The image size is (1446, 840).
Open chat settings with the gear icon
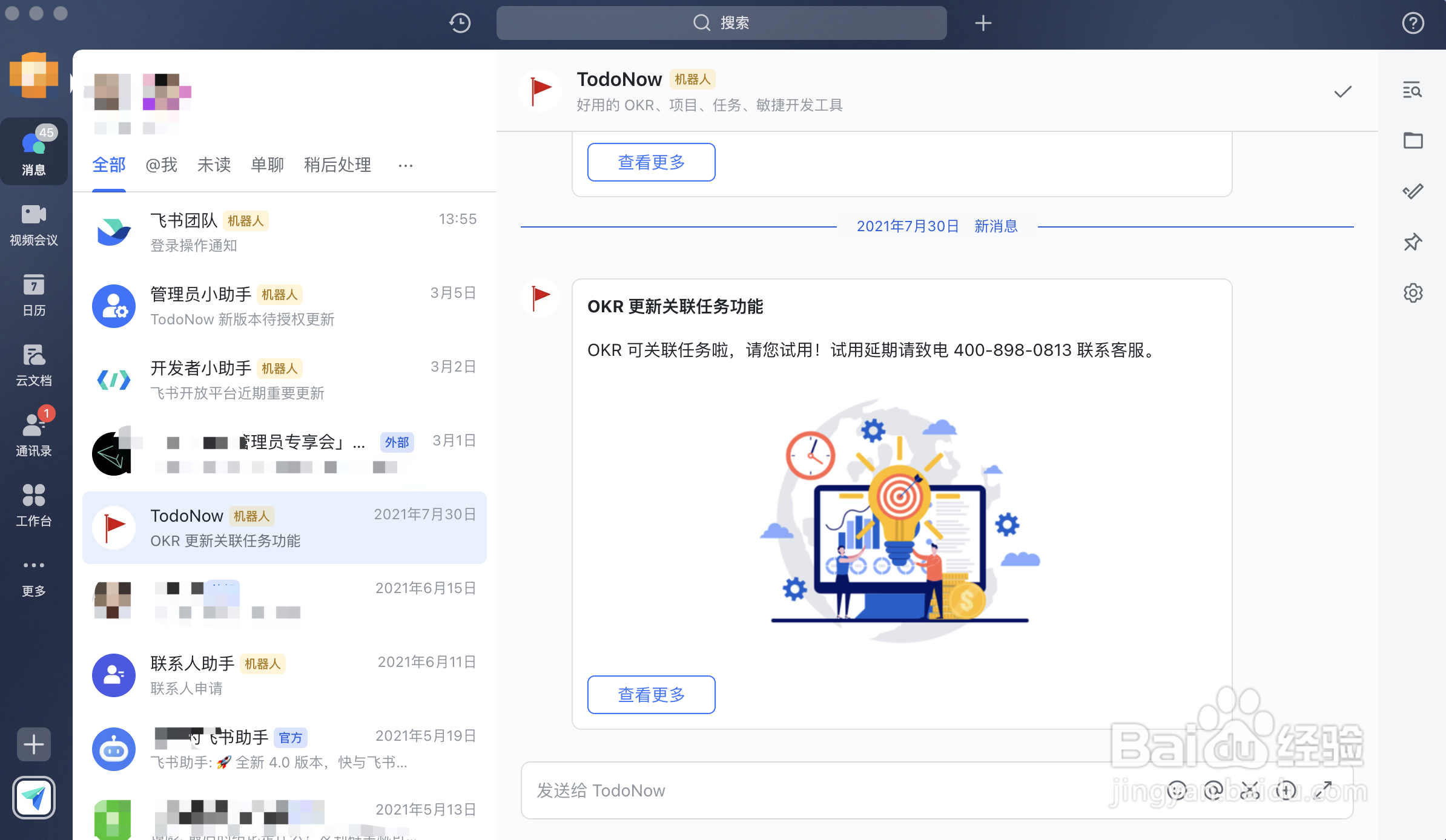click(x=1413, y=293)
